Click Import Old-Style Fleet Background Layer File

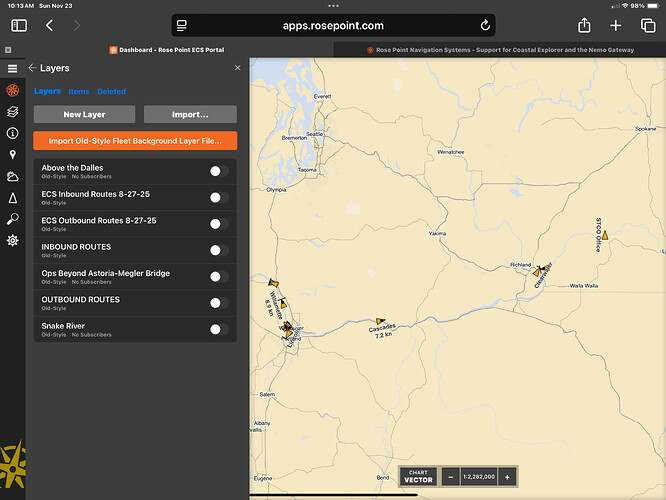pos(135,141)
